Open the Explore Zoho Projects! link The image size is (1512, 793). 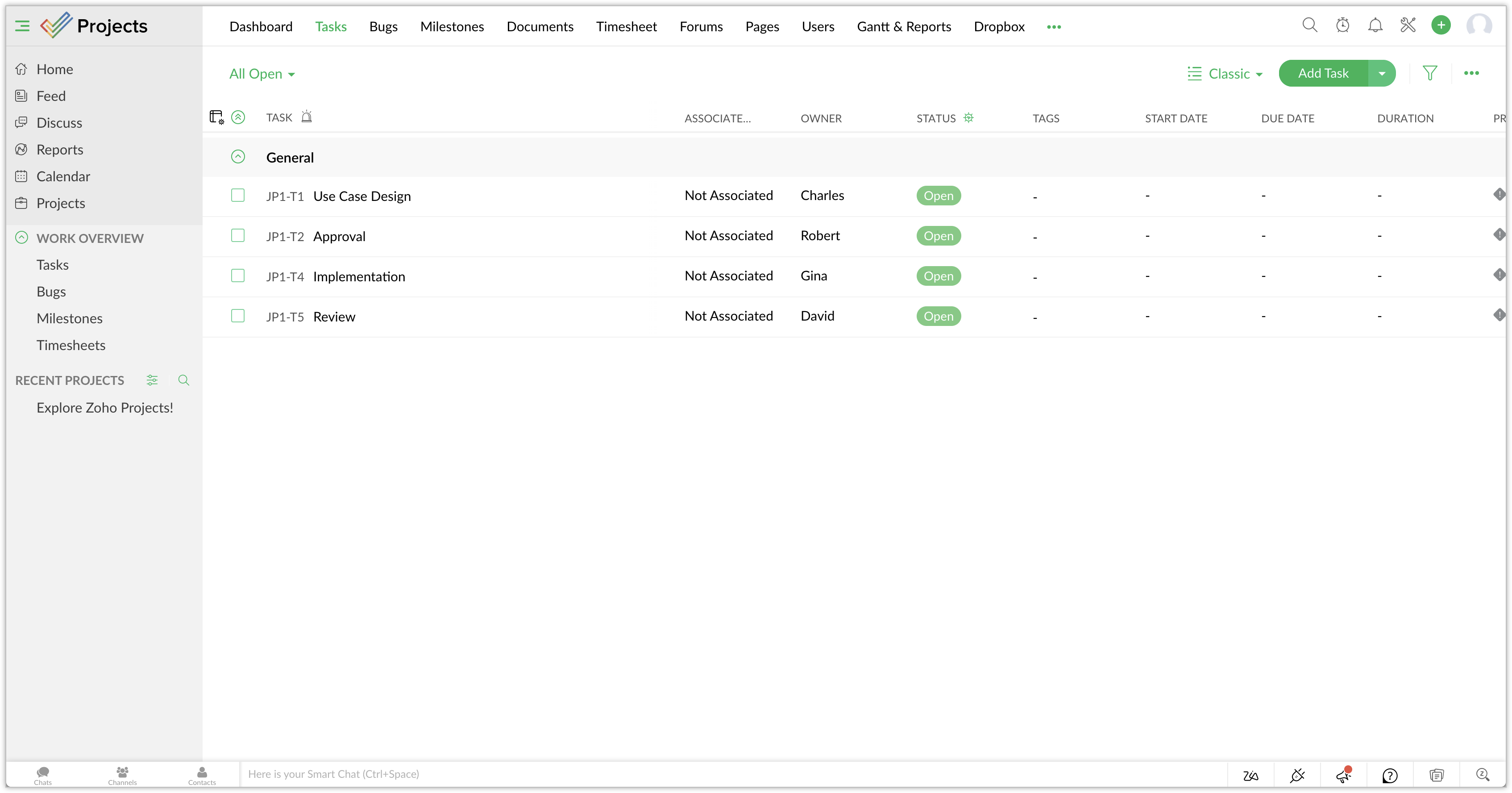(x=104, y=408)
